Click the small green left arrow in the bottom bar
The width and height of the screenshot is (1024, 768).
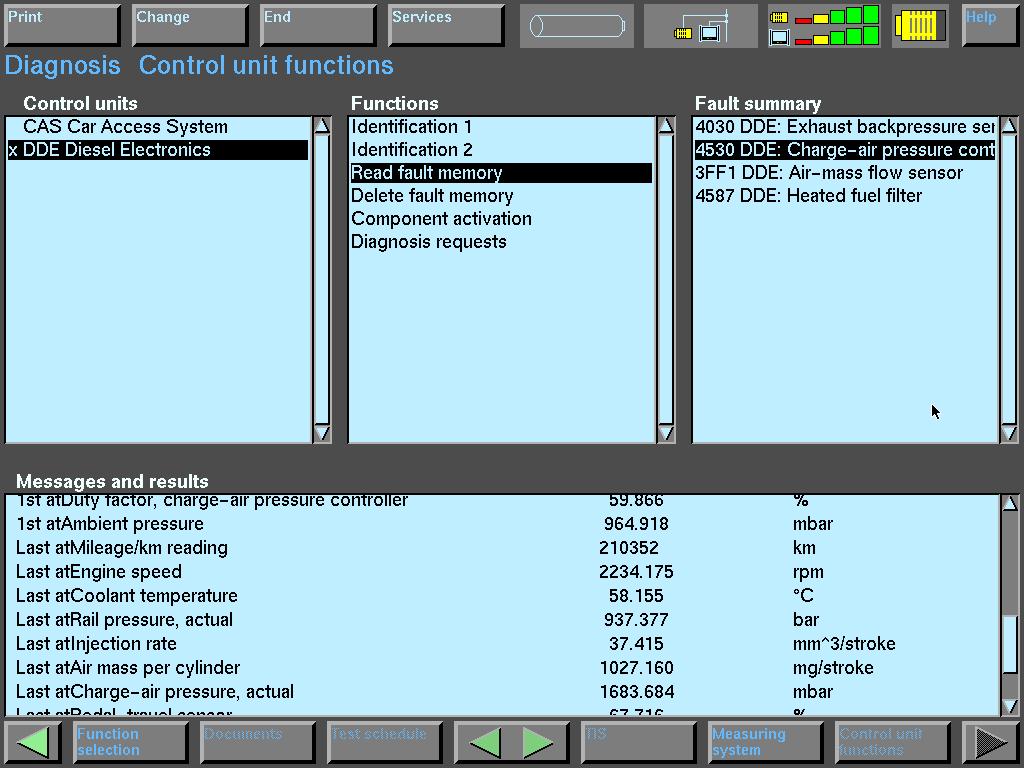(485, 743)
